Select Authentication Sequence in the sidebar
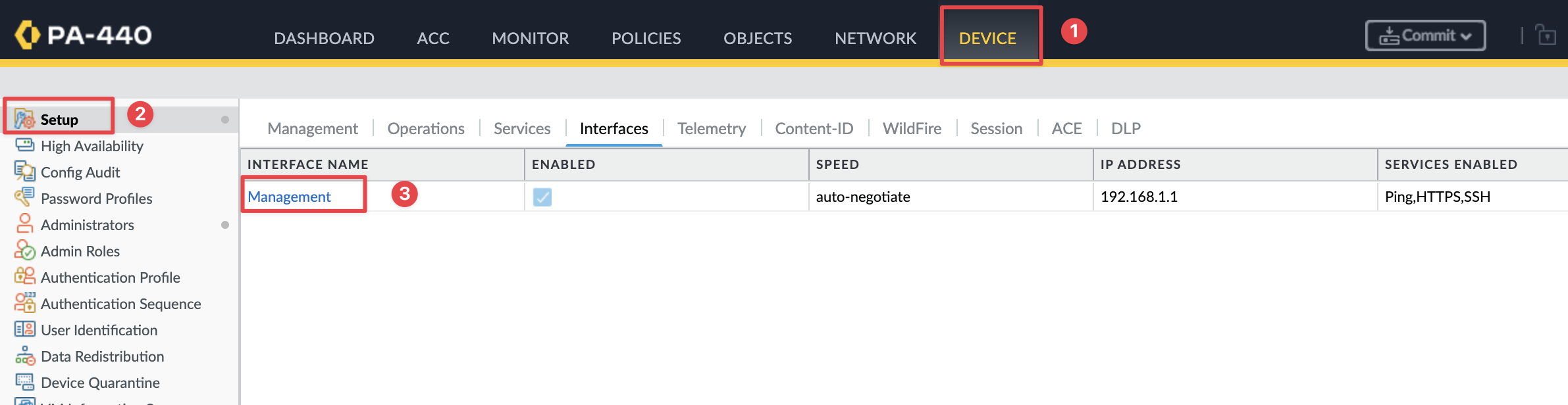Viewport: 1568px width, 405px height. (121, 304)
